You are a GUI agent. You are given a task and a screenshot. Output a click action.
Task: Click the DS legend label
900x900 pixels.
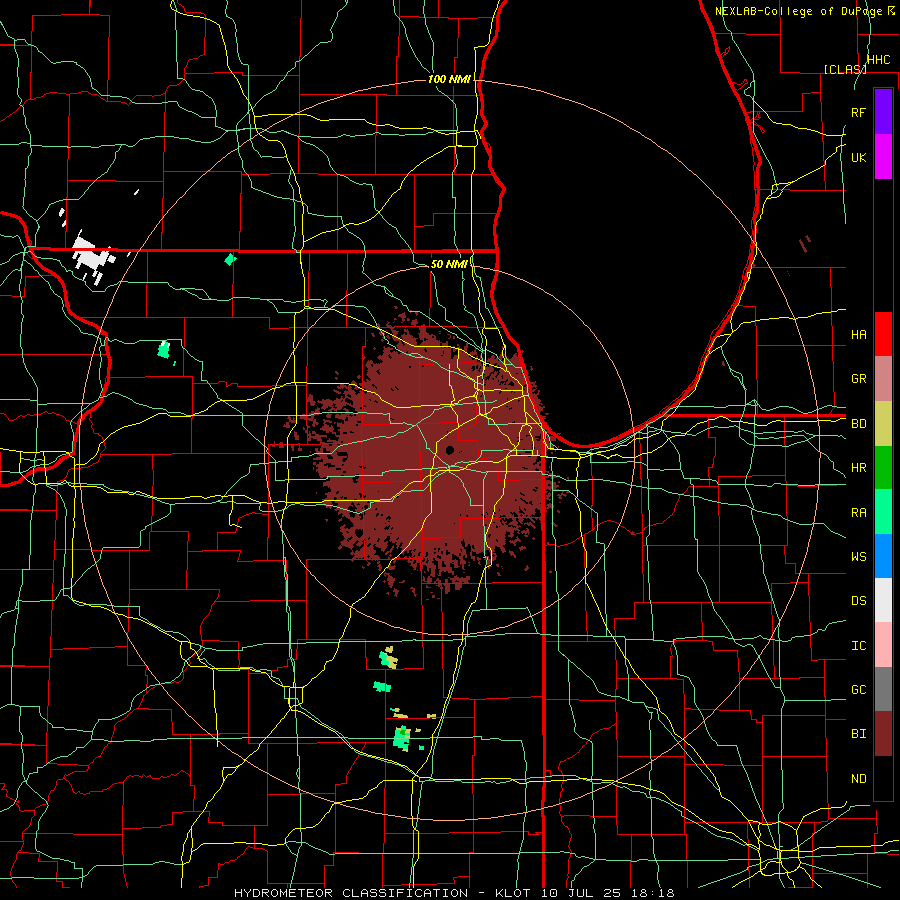[858, 601]
